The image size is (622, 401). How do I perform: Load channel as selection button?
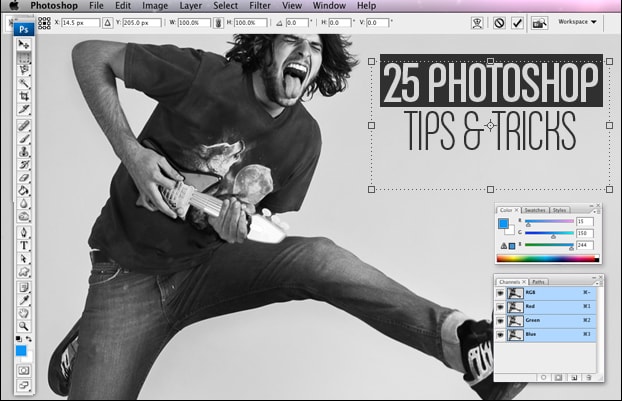(544, 377)
